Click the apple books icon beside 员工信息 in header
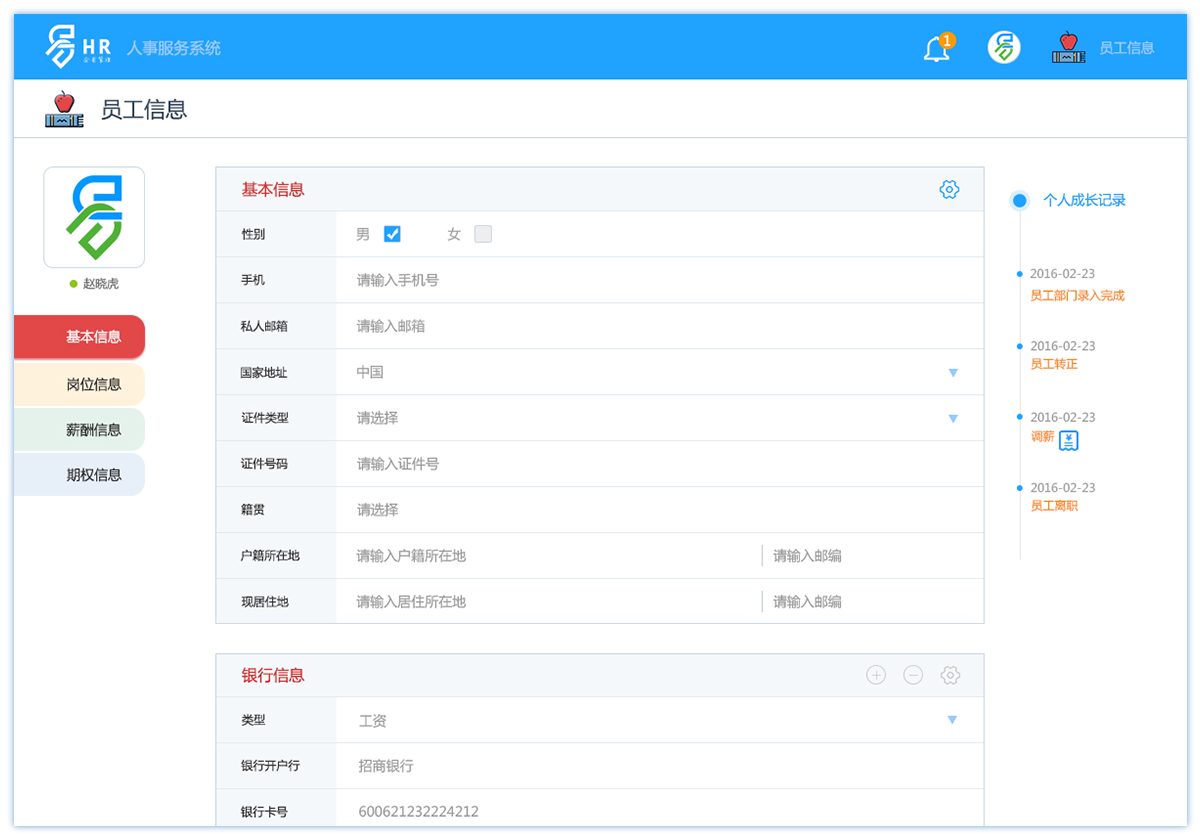This screenshot has width=1200, height=840. 1069,47
